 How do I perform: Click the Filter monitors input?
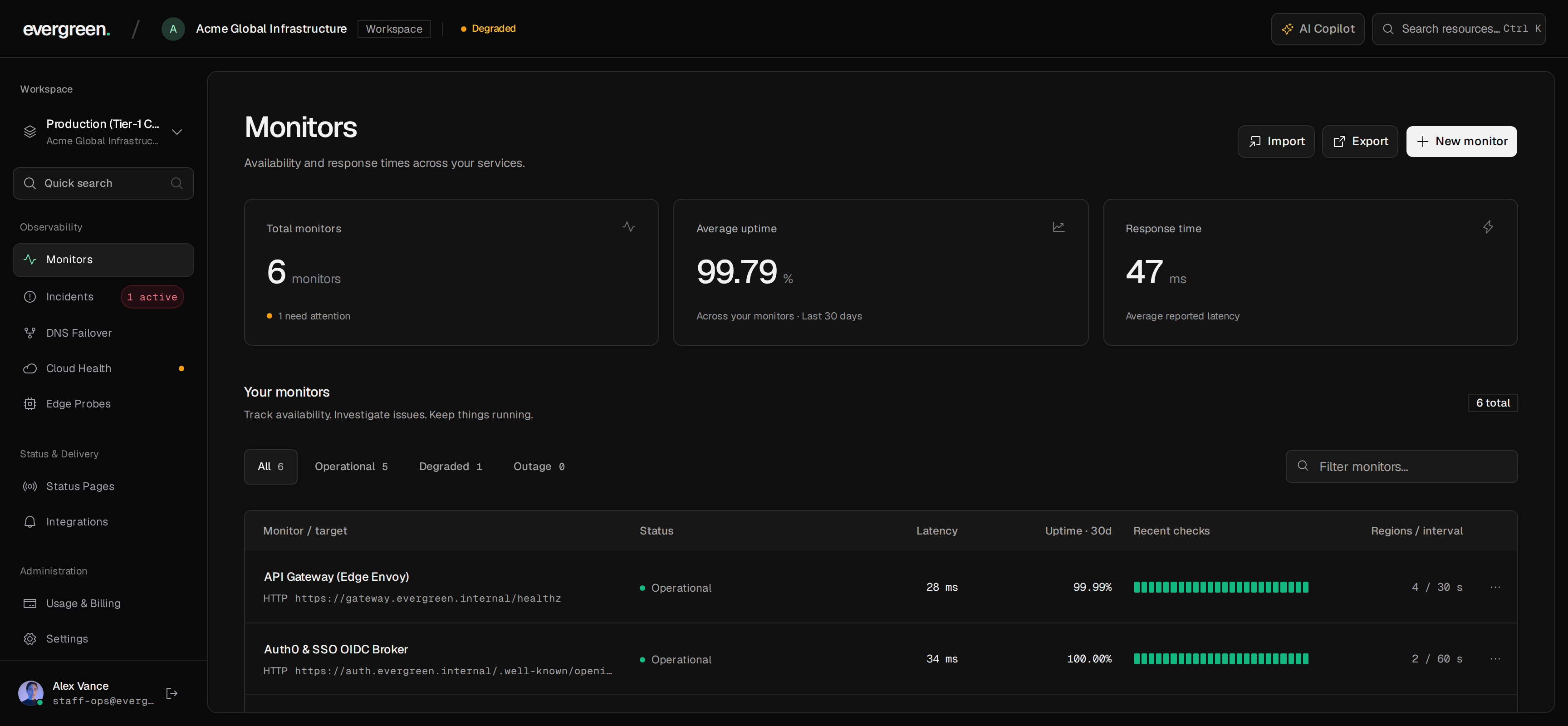pos(1401,467)
